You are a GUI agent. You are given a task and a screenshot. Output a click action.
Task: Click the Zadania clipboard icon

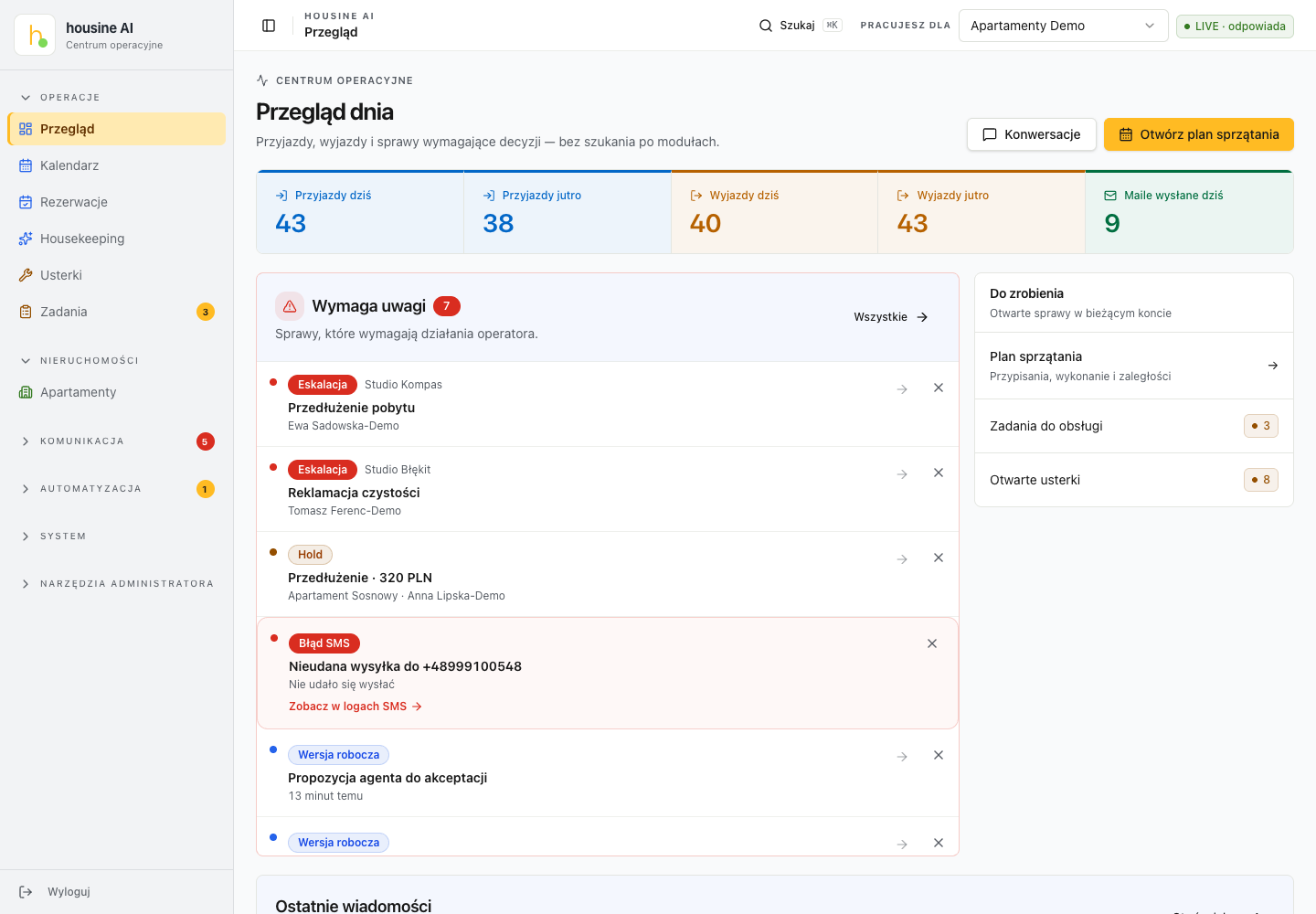click(x=26, y=312)
